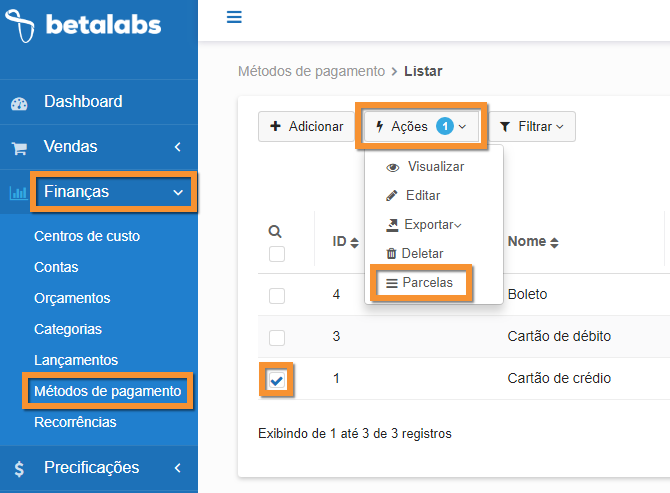Image resolution: width=670 pixels, height=493 pixels.
Task: Toggle the select-all header checkbox
Action: pyautogui.click(x=277, y=254)
